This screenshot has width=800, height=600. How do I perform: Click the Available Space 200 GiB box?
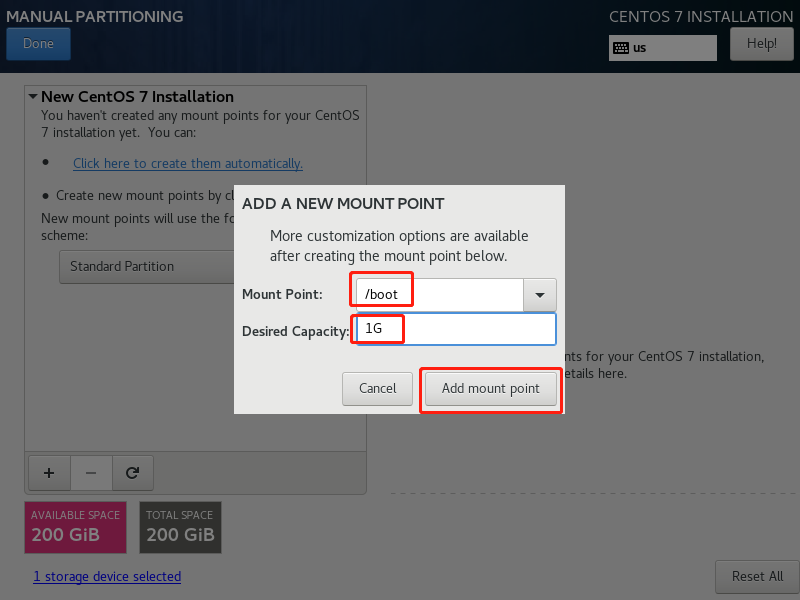(x=76, y=528)
